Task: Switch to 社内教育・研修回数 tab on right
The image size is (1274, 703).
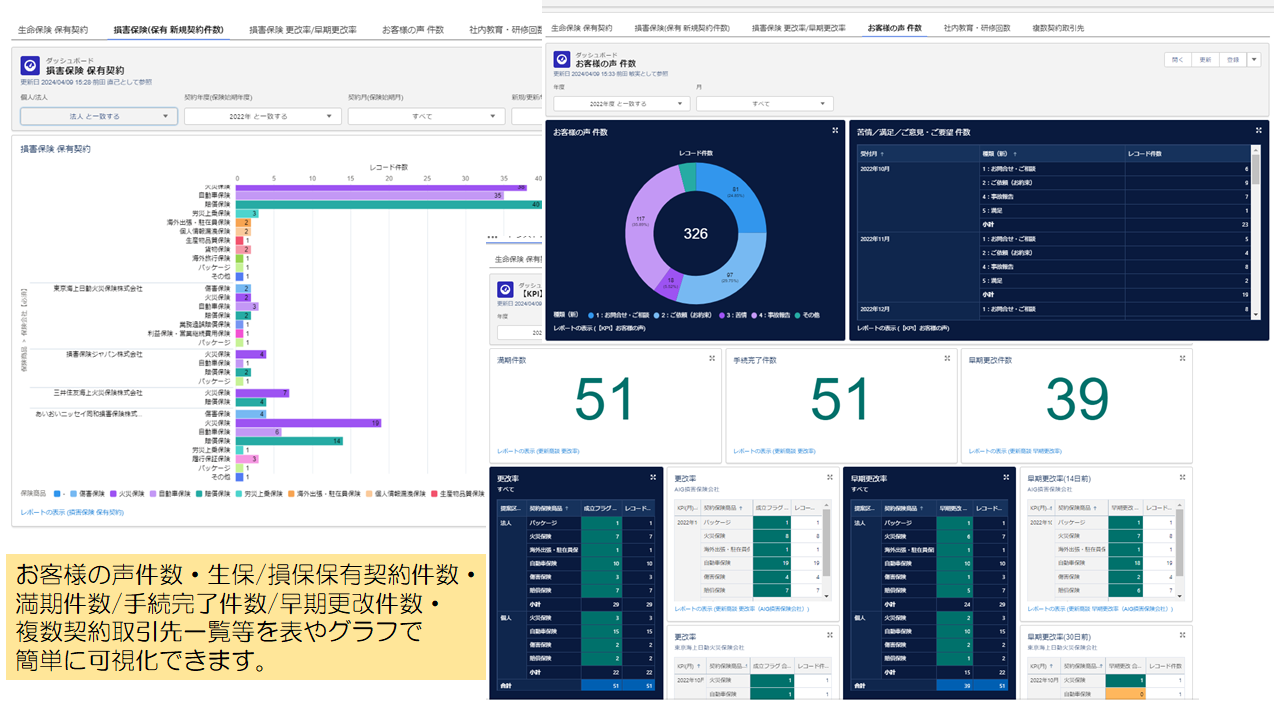Action: 977,29
